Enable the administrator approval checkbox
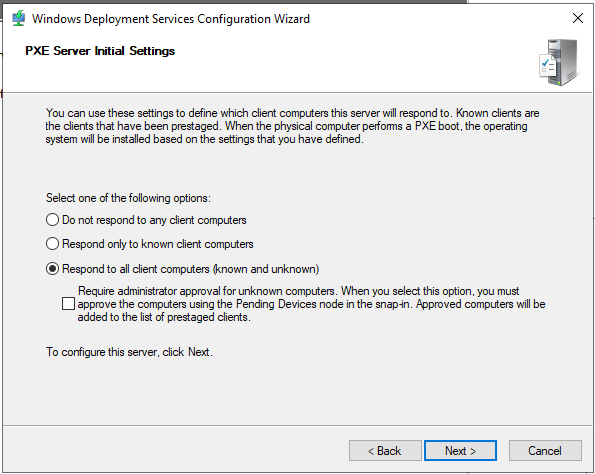The image size is (595, 474). pyautogui.click(x=68, y=304)
